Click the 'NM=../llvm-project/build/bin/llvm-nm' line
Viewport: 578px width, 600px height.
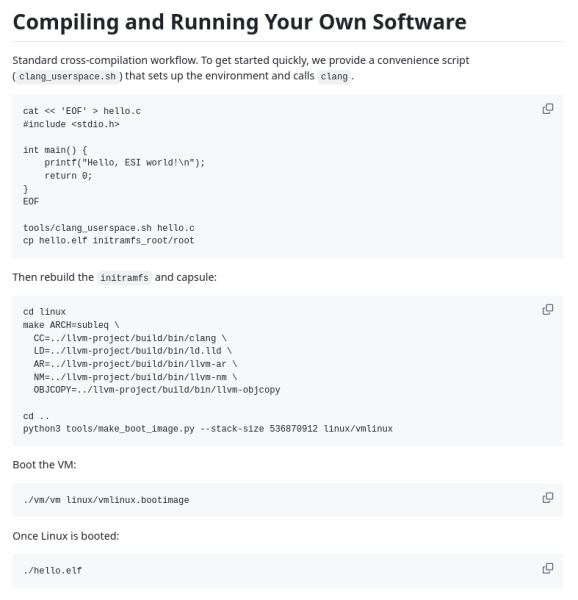pyautogui.click(x=135, y=377)
